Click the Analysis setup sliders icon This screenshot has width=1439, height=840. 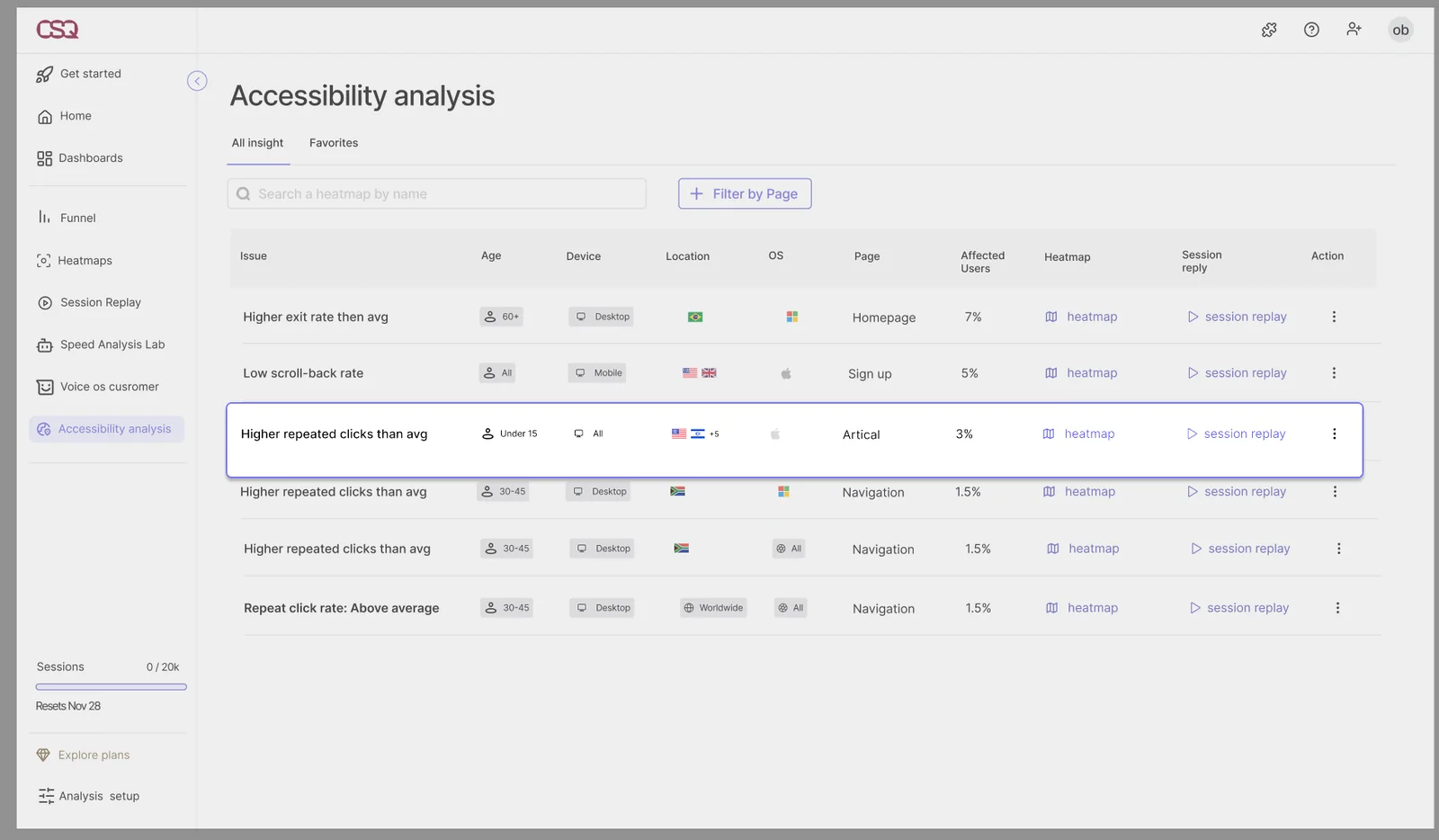click(46, 796)
